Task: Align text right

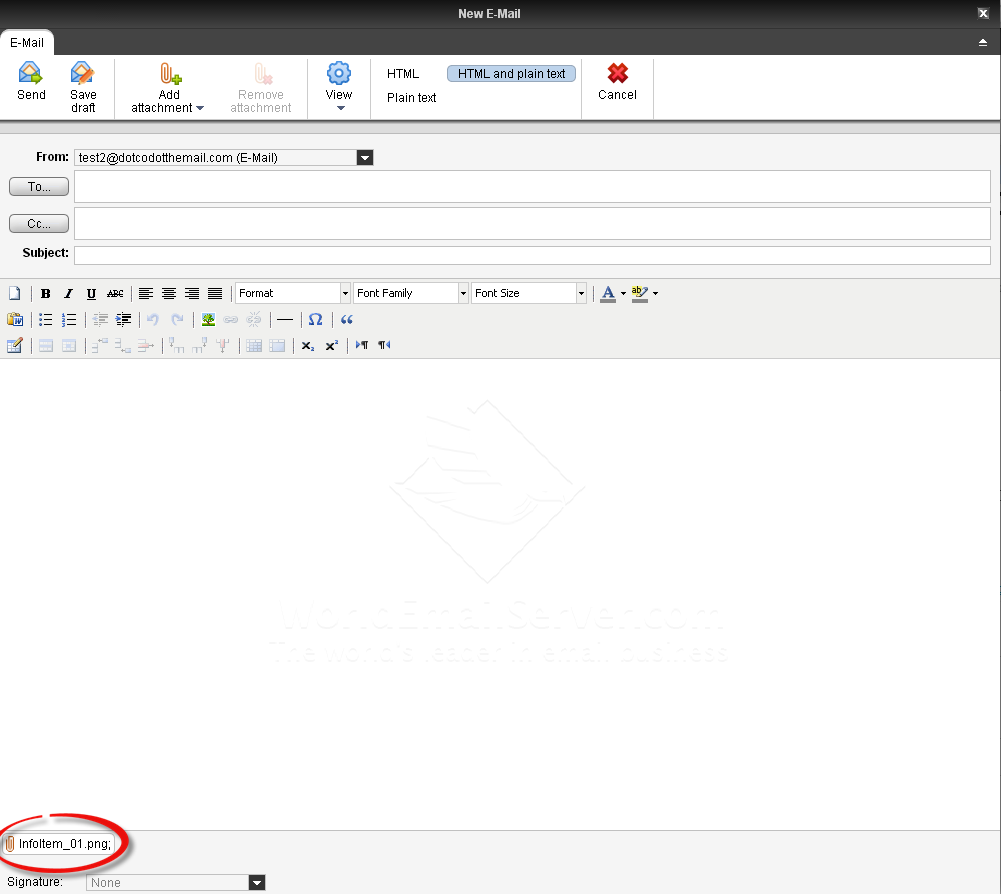Action: pyautogui.click(x=192, y=293)
